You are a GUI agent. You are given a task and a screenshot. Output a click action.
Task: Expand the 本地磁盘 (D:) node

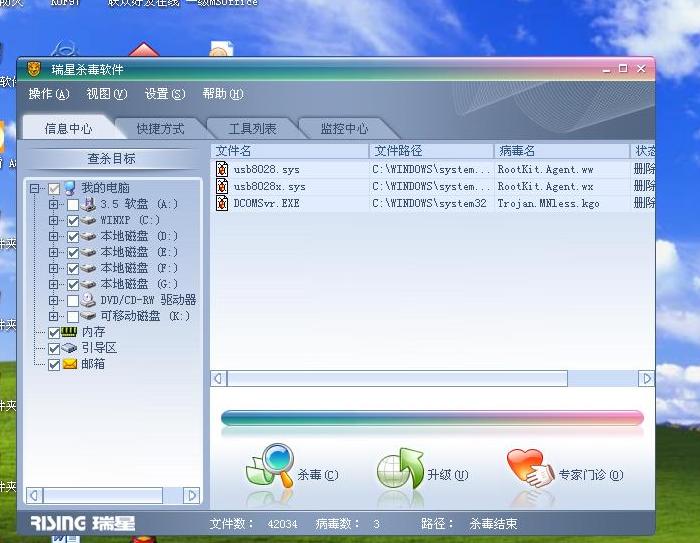pyautogui.click(x=53, y=237)
